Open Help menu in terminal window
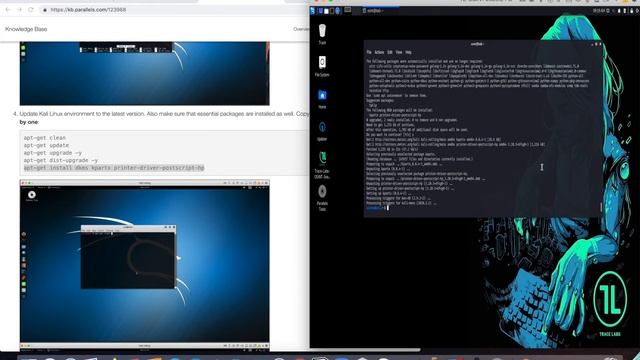This screenshot has width=640, height=360. [408, 52]
